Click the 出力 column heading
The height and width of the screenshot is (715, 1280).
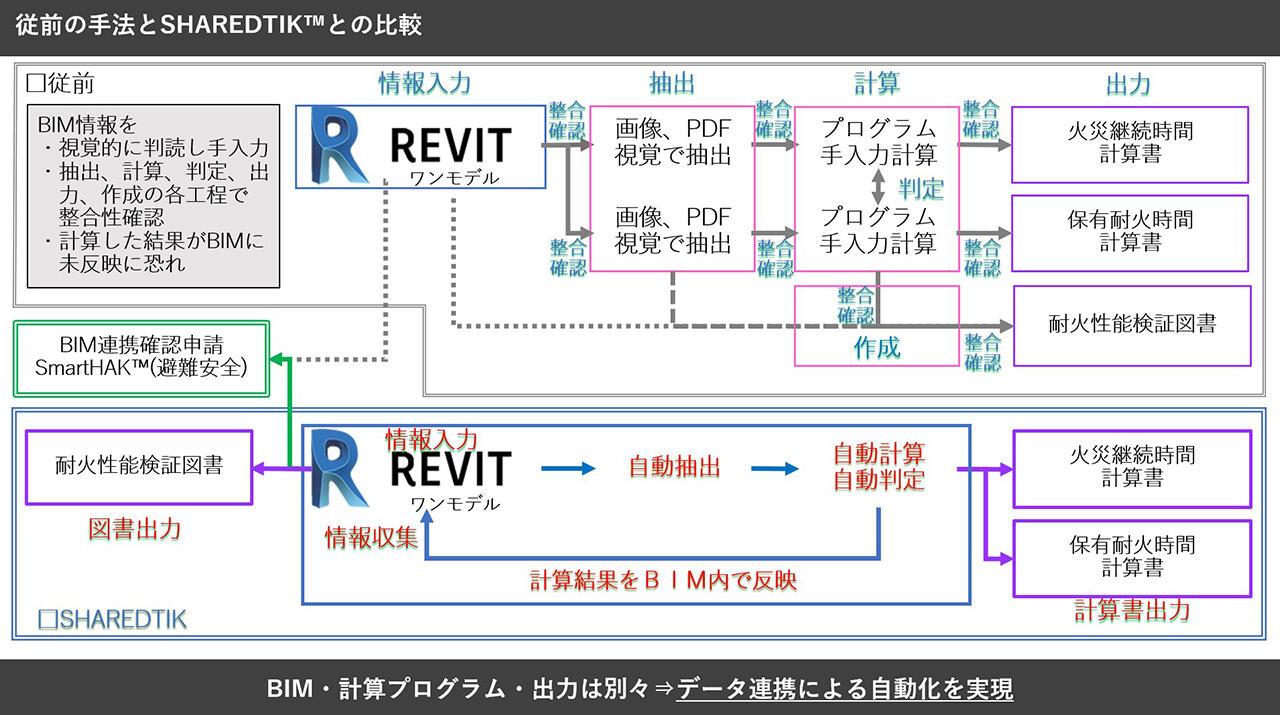(x=1128, y=84)
